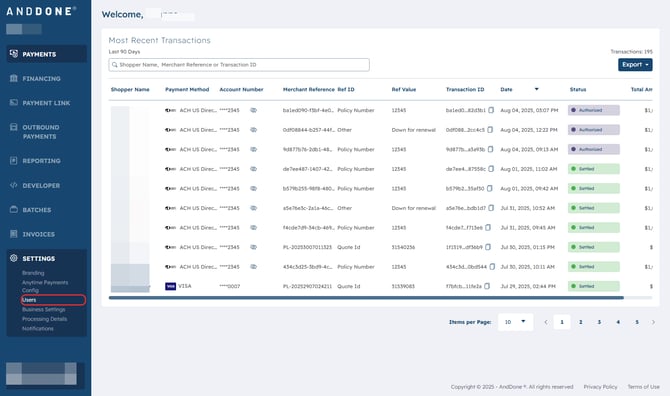Reveal account number for Jul 31 09:45 AM row
Image resolution: width=670 pixels, height=396 pixels.
[x=253, y=228]
